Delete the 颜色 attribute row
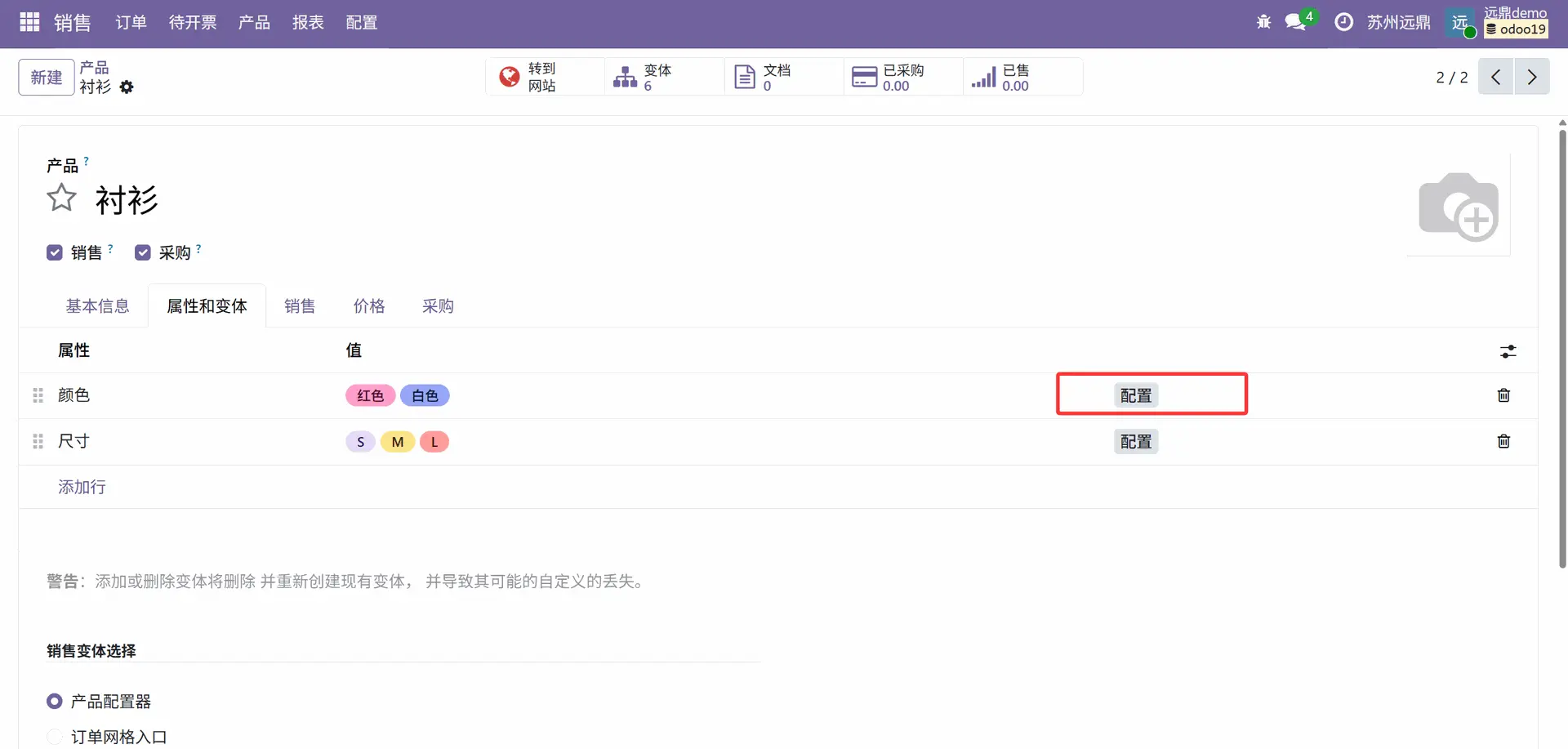This screenshot has height=749, width=1568. point(1503,395)
